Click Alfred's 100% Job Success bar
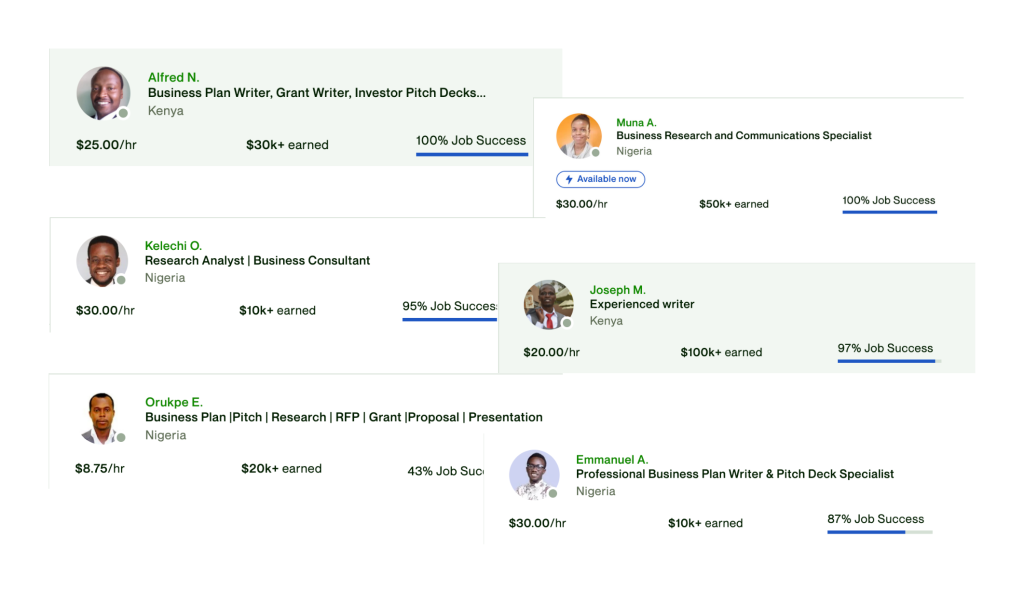1024x593 pixels. pyautogui.click(x=472, y=154)
